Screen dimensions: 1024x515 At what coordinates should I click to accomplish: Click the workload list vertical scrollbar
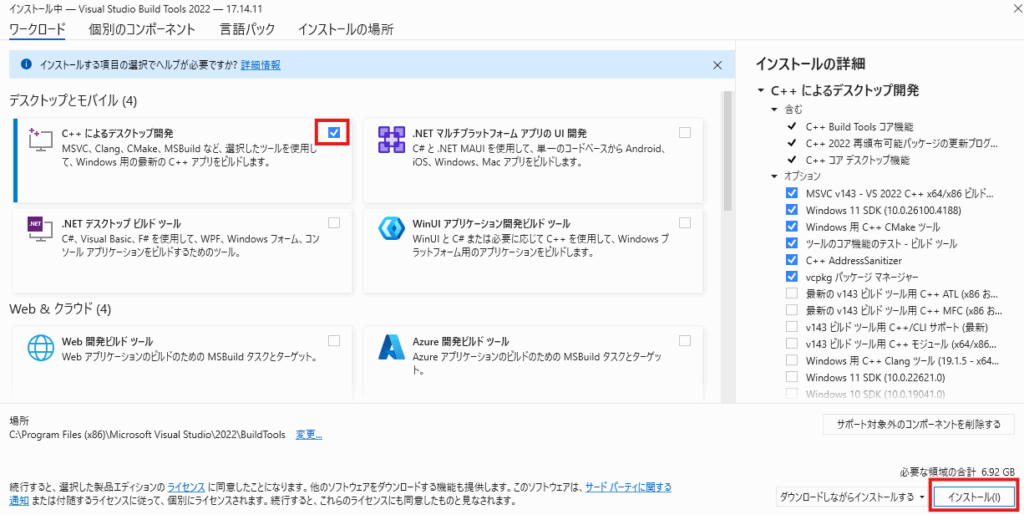727,150
